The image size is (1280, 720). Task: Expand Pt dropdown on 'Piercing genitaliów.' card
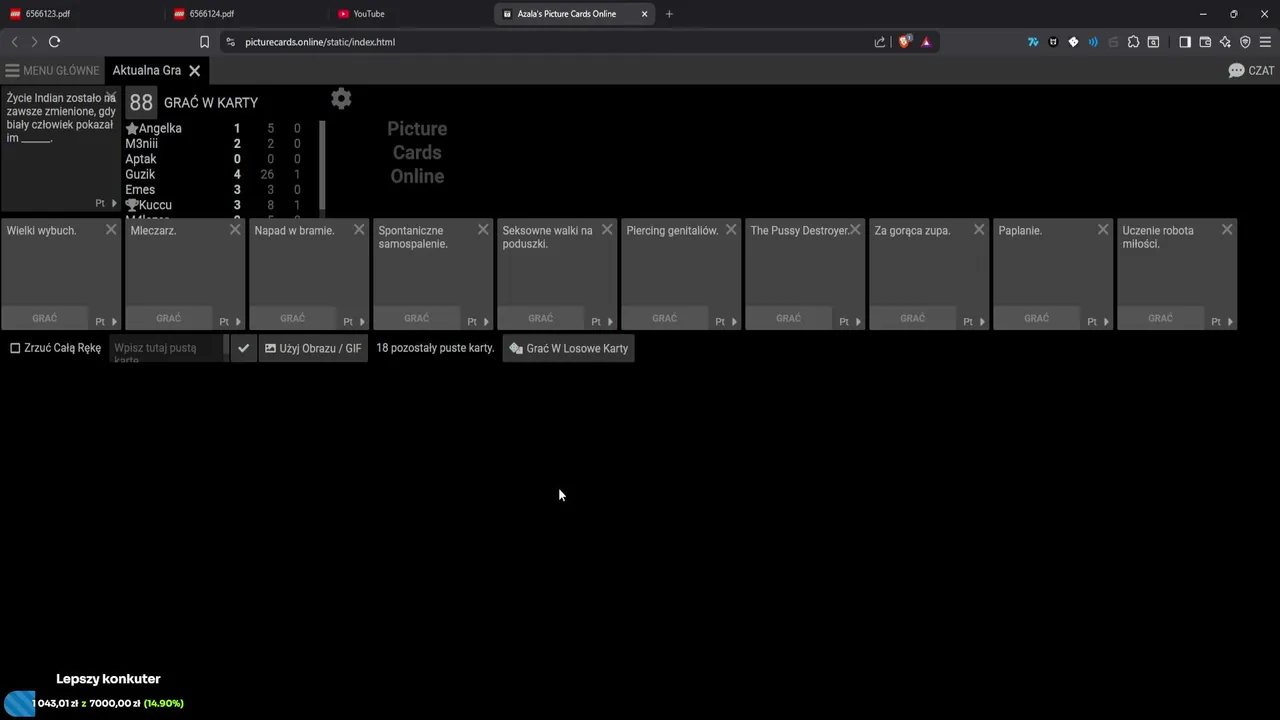coord(726,322)
